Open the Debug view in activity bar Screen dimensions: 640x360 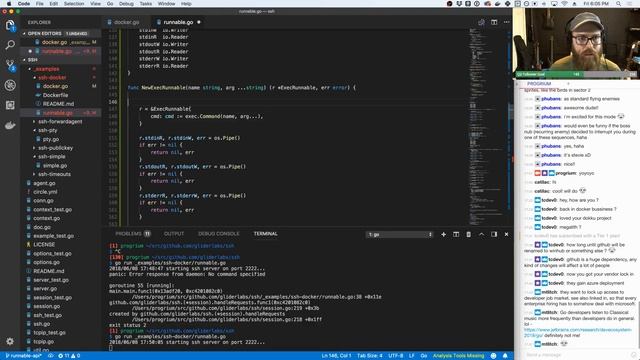click(x=10, y=85)
